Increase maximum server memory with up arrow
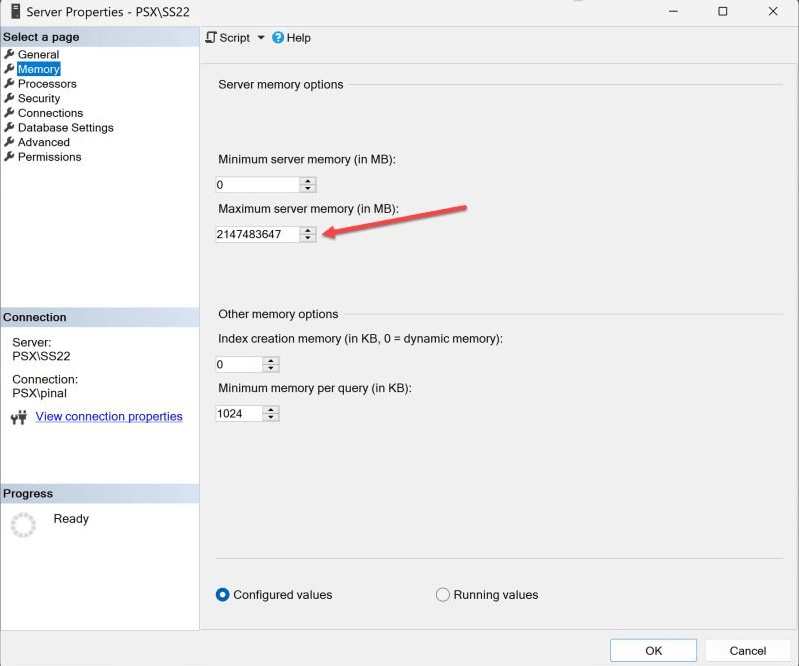Viewport: 799px width, 666px height. pos(307,230)
